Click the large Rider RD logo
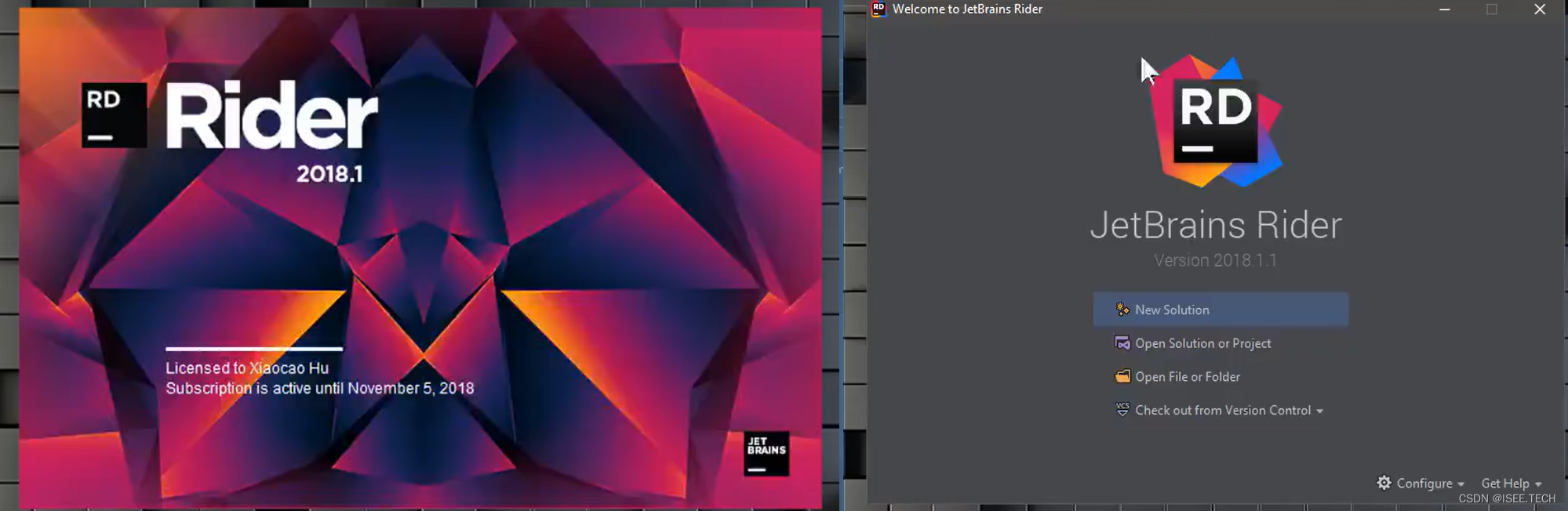The height and width of the screenshot is (511, 1568). 1216,121
